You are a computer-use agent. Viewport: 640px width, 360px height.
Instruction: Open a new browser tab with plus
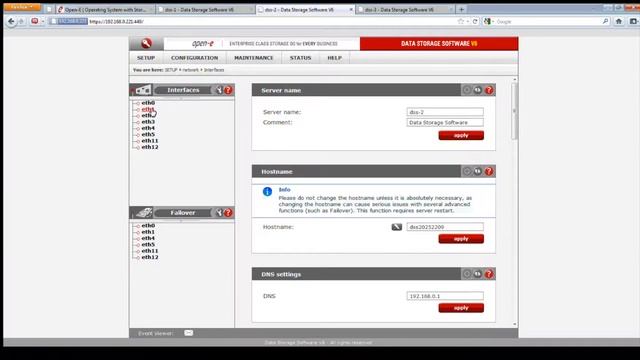(x=462, y=9)
